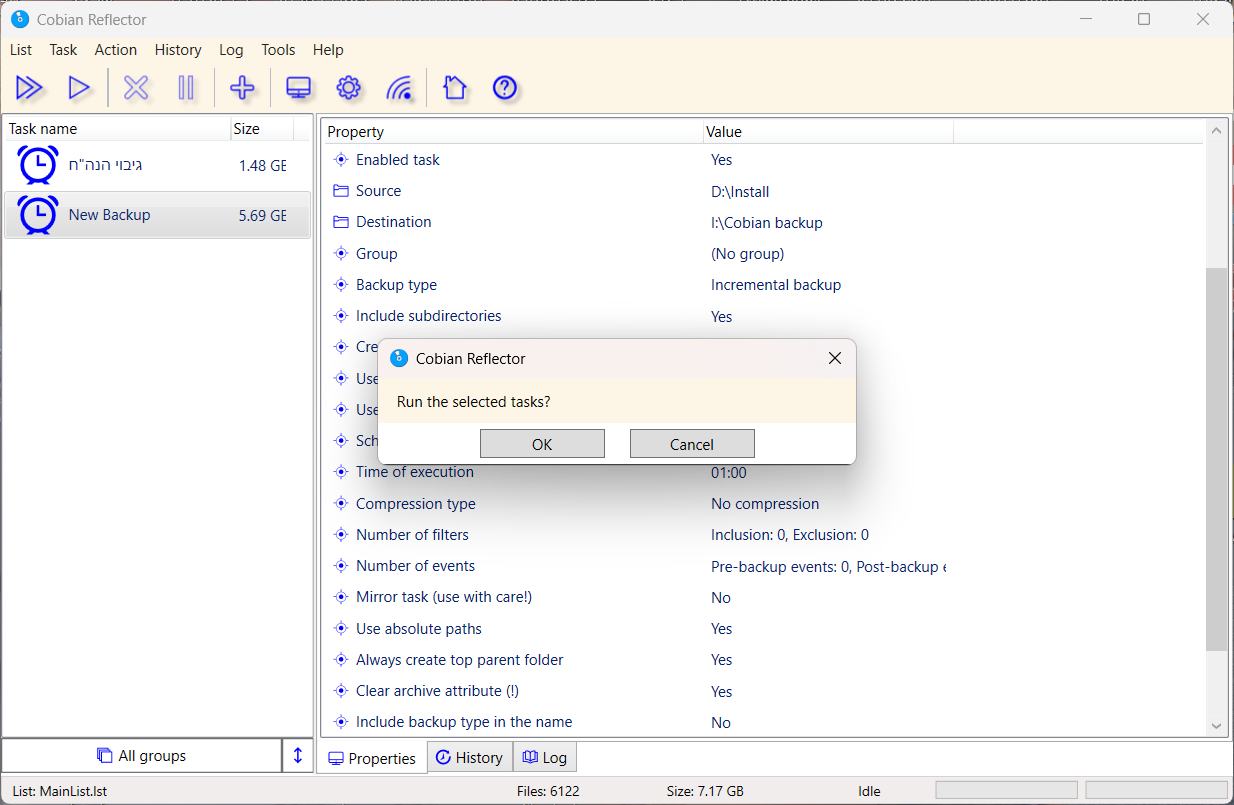Open the All groups selector
Image resolution: width=1234 pixels, height=805 pixels.
click(x=142, y=756)
